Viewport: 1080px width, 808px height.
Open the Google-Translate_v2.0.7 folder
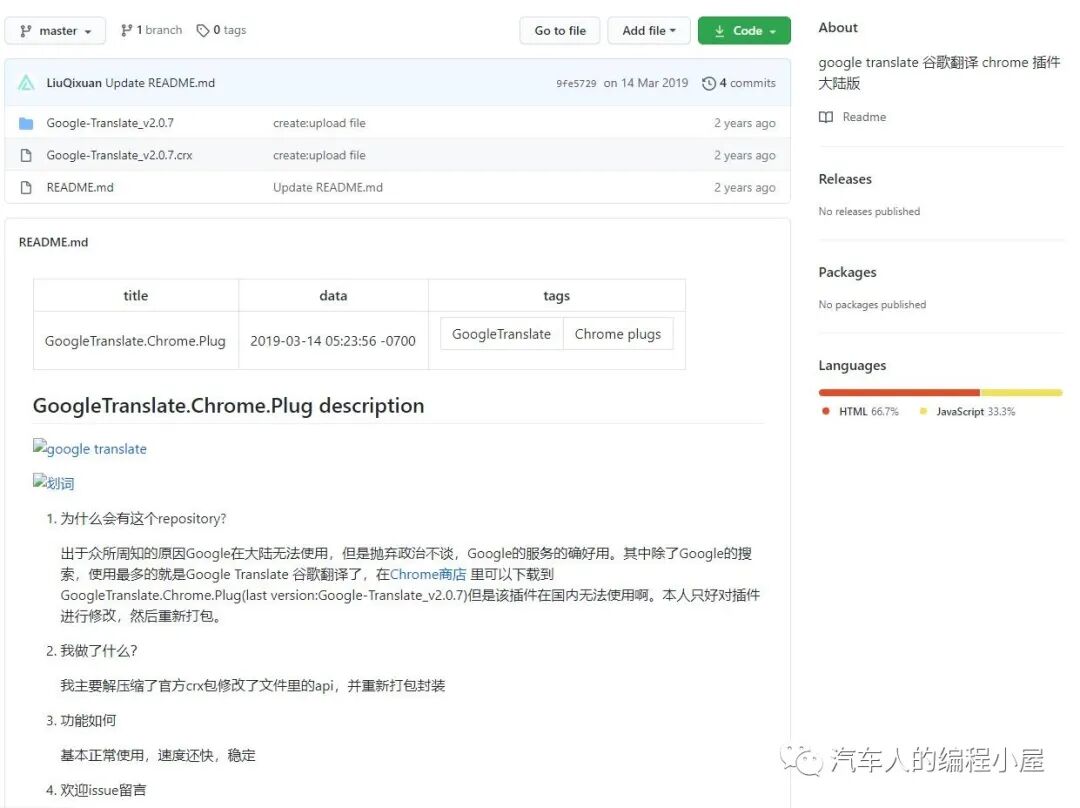(110, 123)
